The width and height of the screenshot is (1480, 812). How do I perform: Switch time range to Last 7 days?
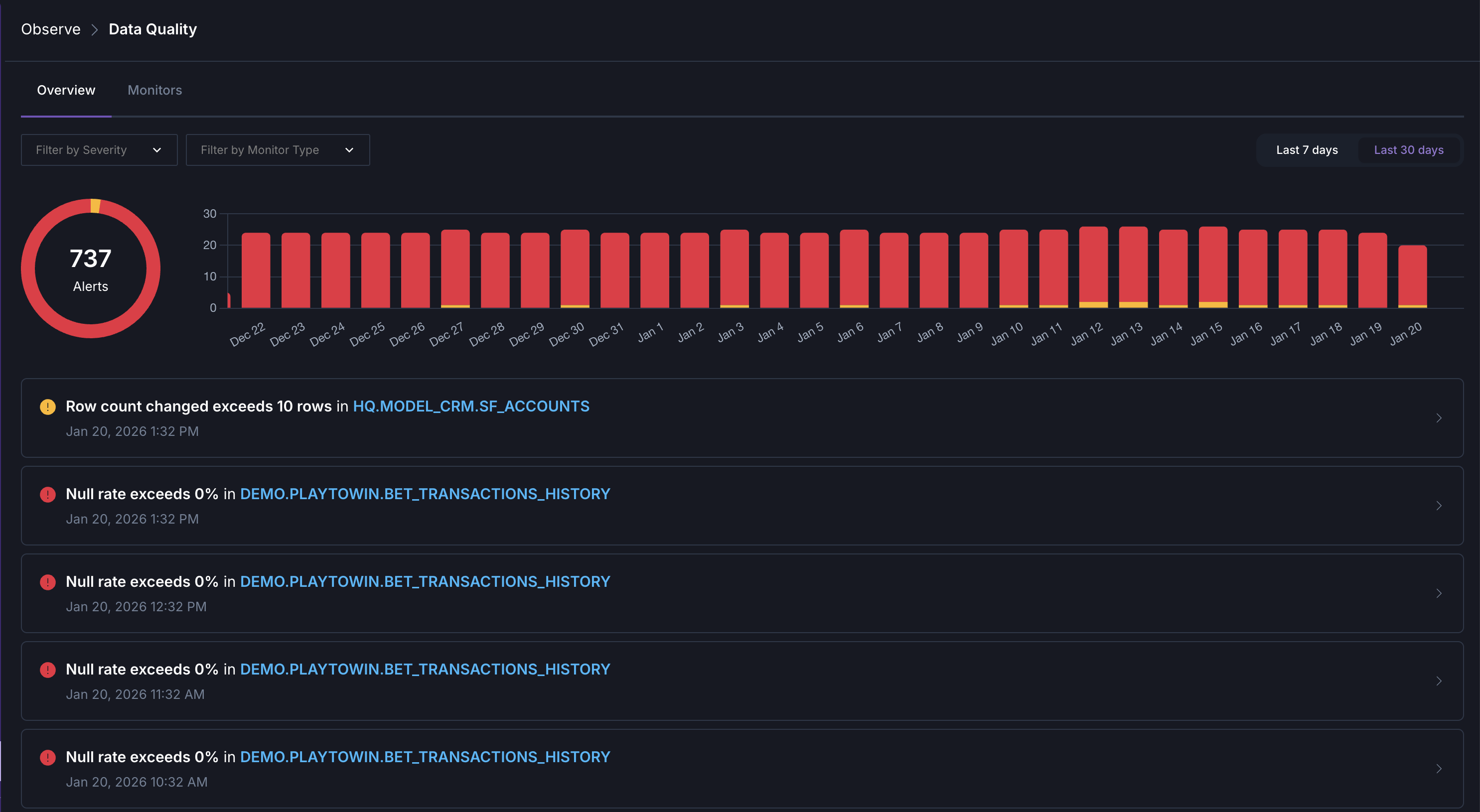click(1307, 150)
